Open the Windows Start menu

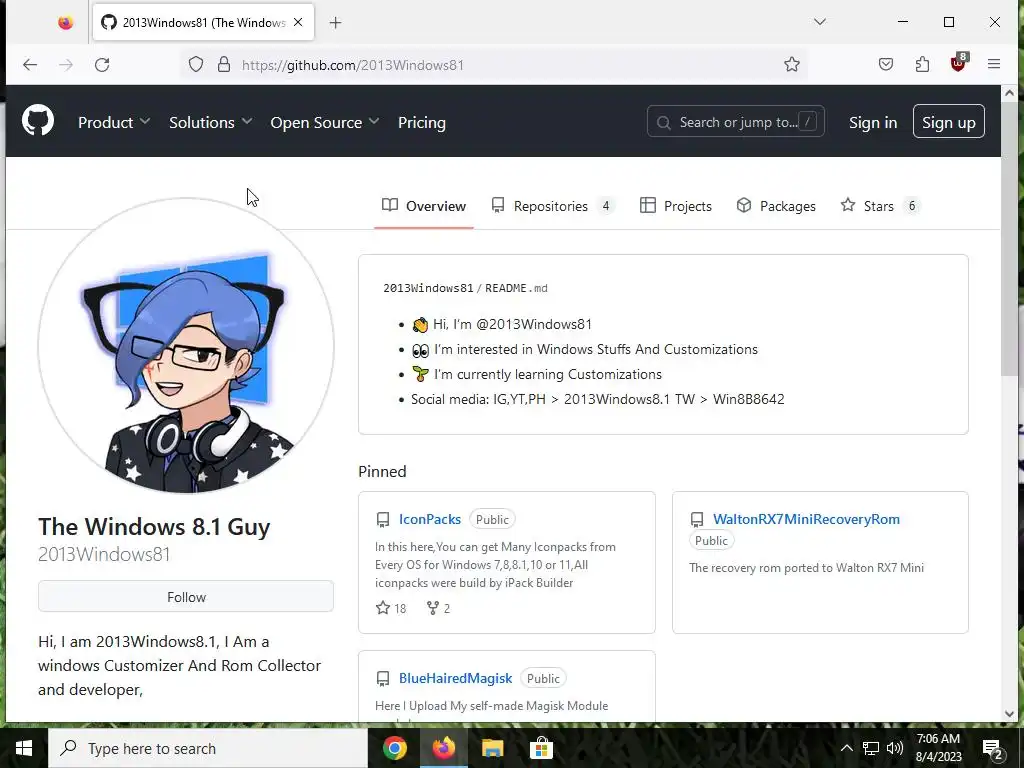click(24, 748)
